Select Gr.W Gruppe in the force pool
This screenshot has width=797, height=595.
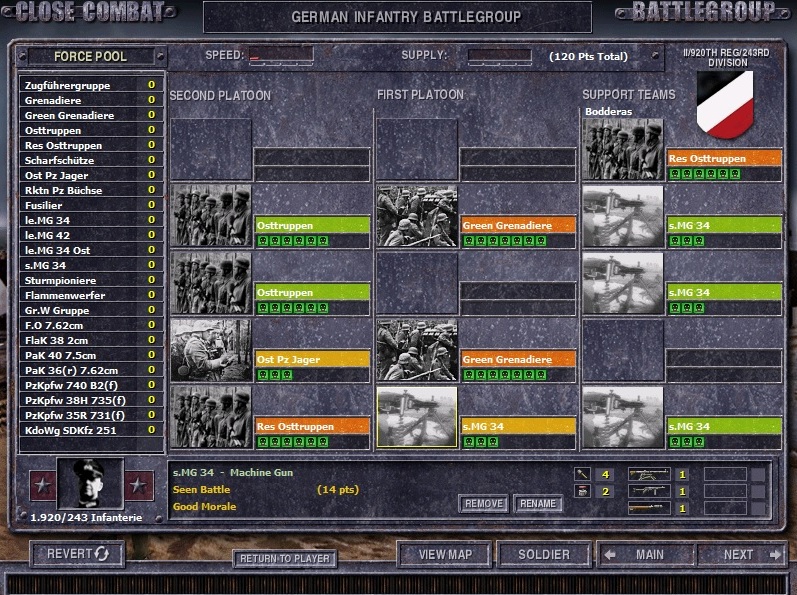[x=90, y=310]
